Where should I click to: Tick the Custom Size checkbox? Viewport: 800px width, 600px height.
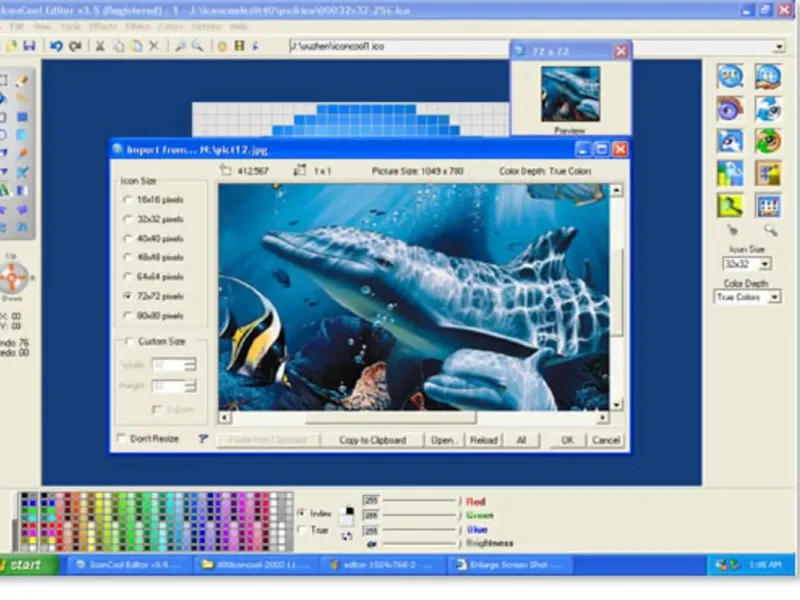click(128, 342)
